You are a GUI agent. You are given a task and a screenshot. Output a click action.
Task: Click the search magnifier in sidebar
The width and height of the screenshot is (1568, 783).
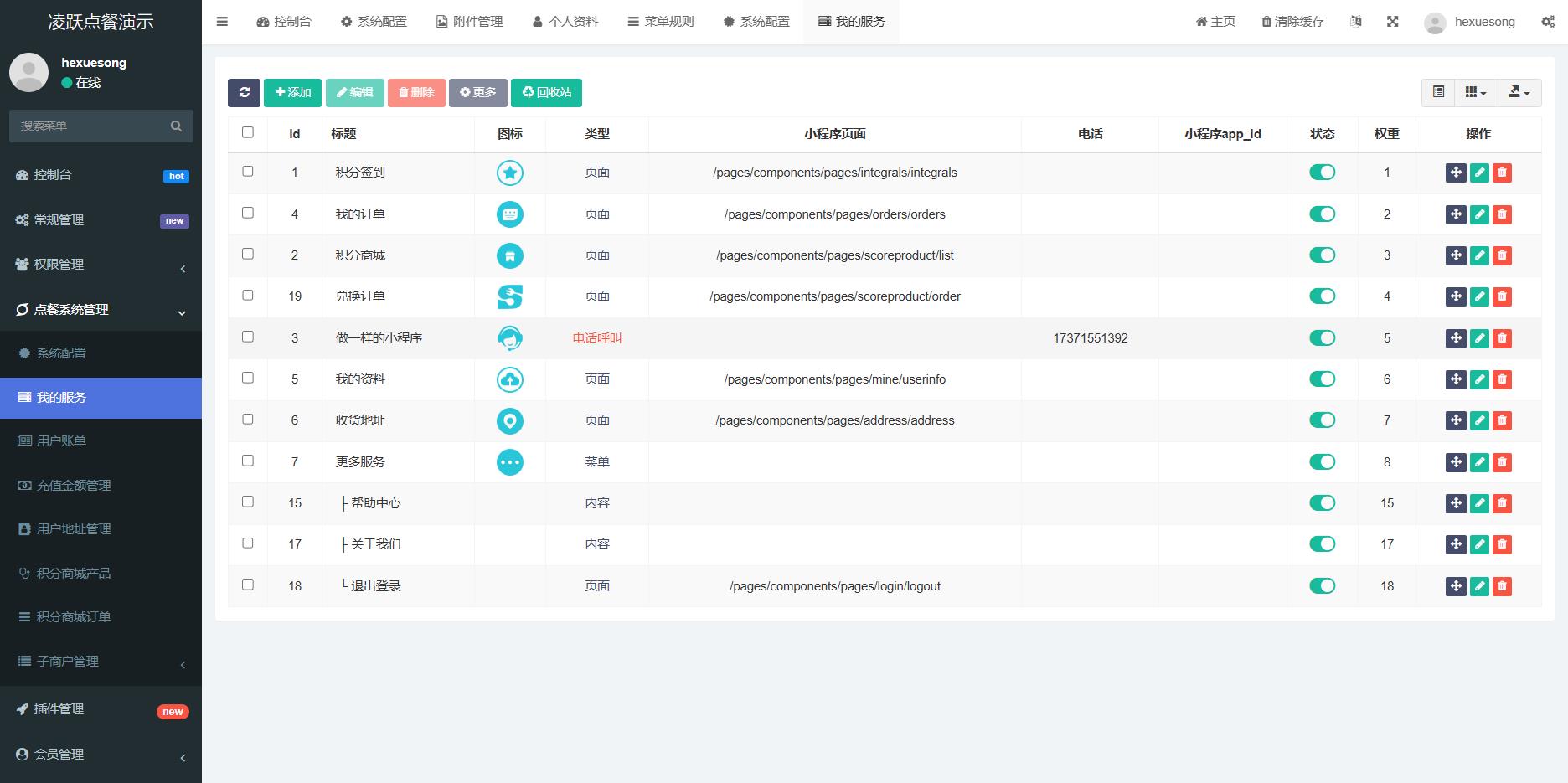[176, 126]
